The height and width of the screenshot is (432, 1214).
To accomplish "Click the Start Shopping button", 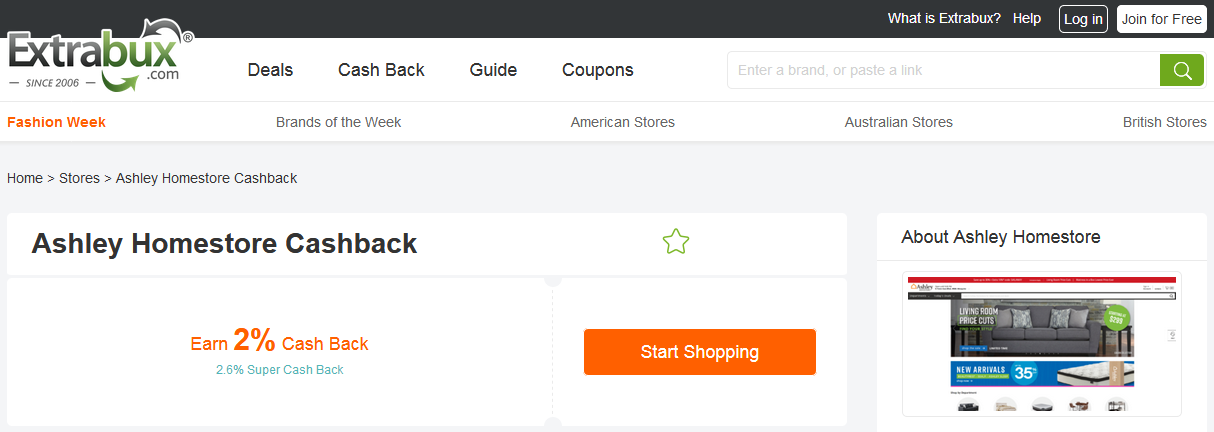I will (699, 352).
